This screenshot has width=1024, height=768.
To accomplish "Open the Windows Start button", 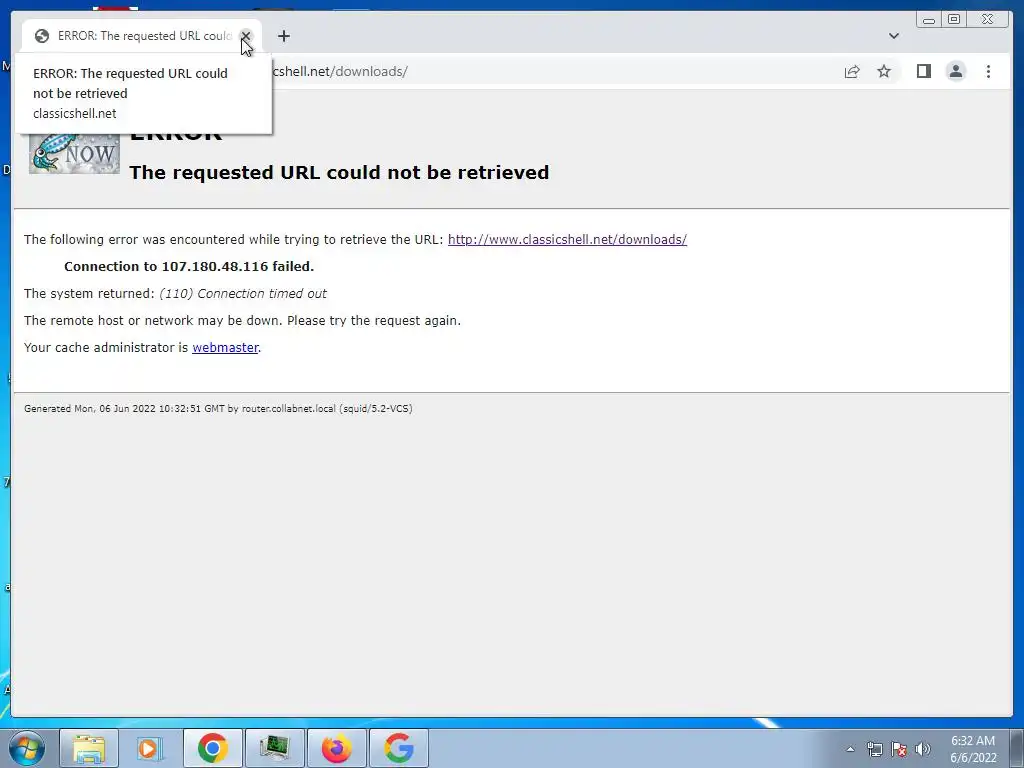I will click(x=26, y=748).
